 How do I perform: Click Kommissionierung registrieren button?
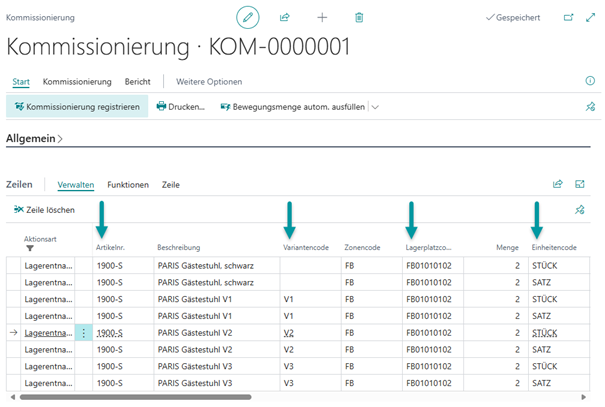[x=77, y=107]
